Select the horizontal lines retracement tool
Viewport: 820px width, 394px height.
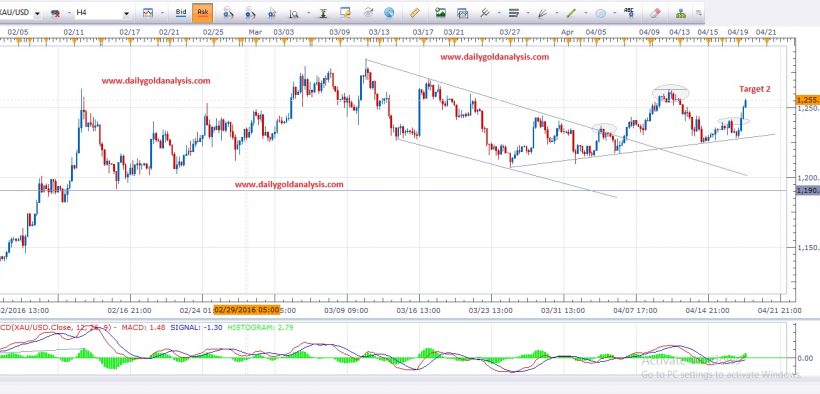[x=514, y=13]
